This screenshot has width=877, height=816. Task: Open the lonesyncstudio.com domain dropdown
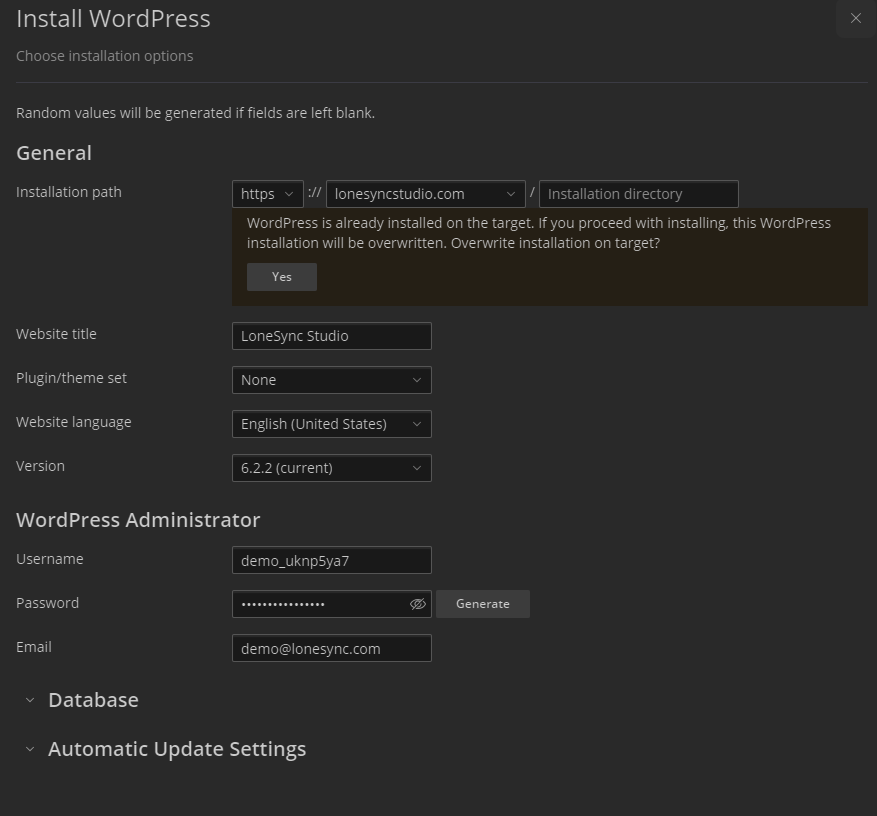(425, 194)
